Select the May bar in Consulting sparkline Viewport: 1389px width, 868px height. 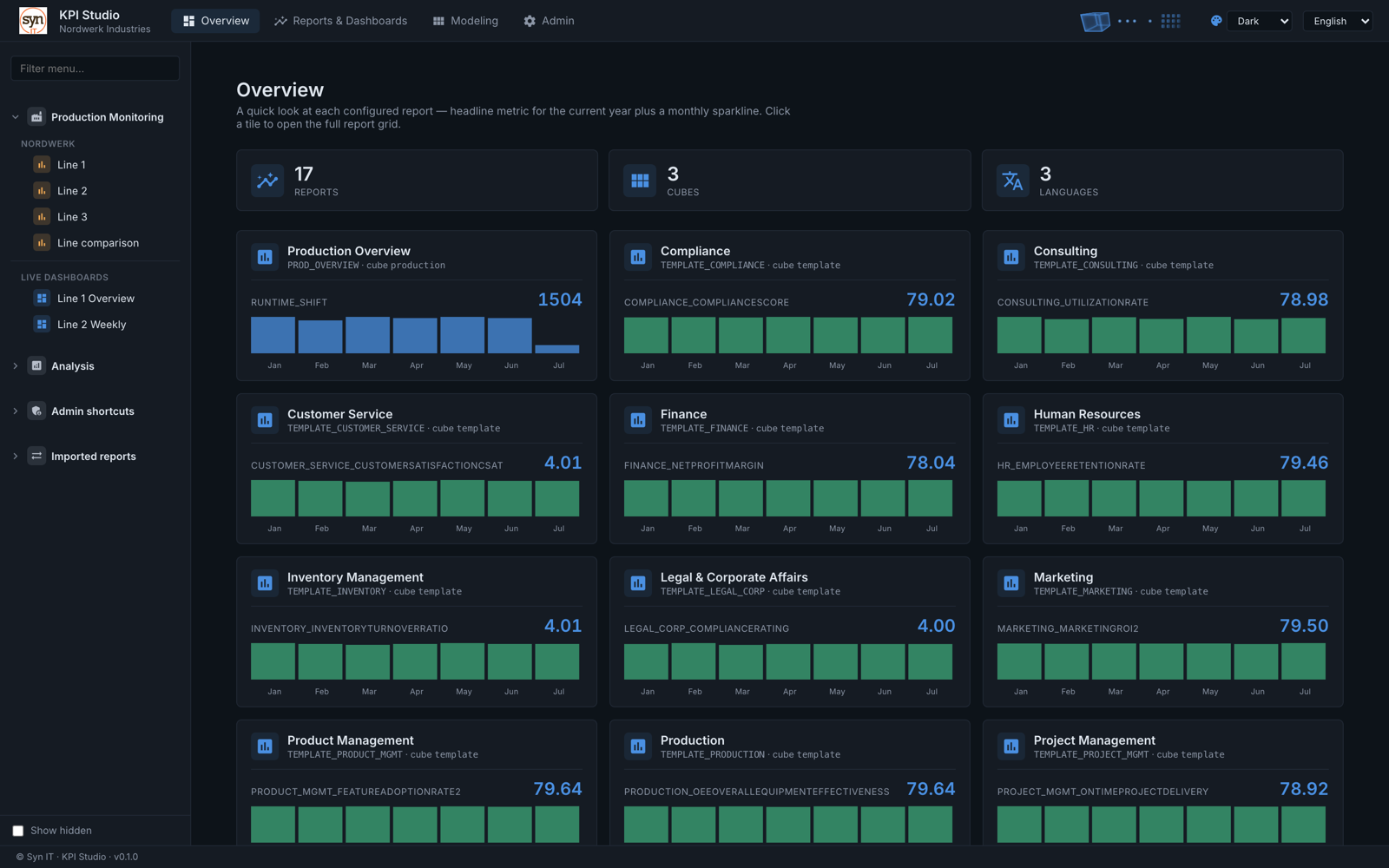pos(1209,335)
